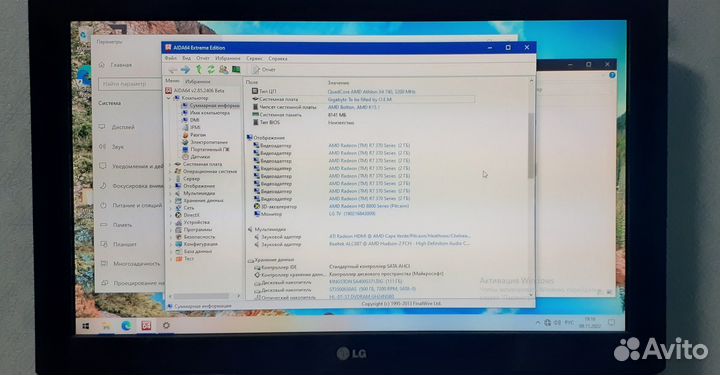720x375 pixels.
Task: Select Суммарная информация in the tree
Action: point(214,106)
